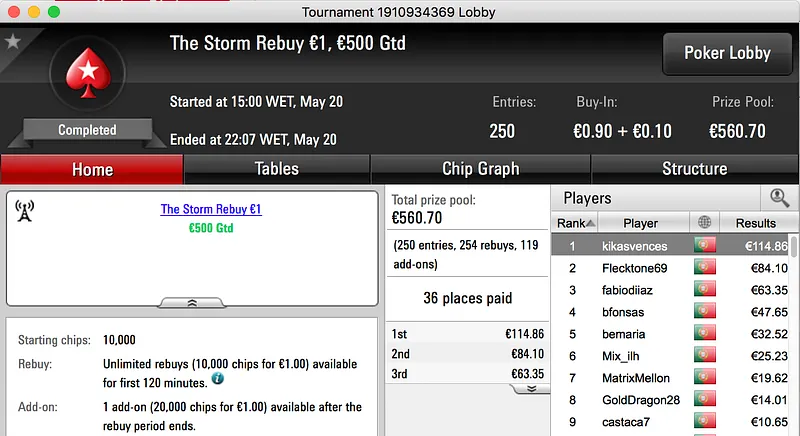Click the Poker Lobby button
The height and width of the screenshot is (436, 800).
pos(726,53)
